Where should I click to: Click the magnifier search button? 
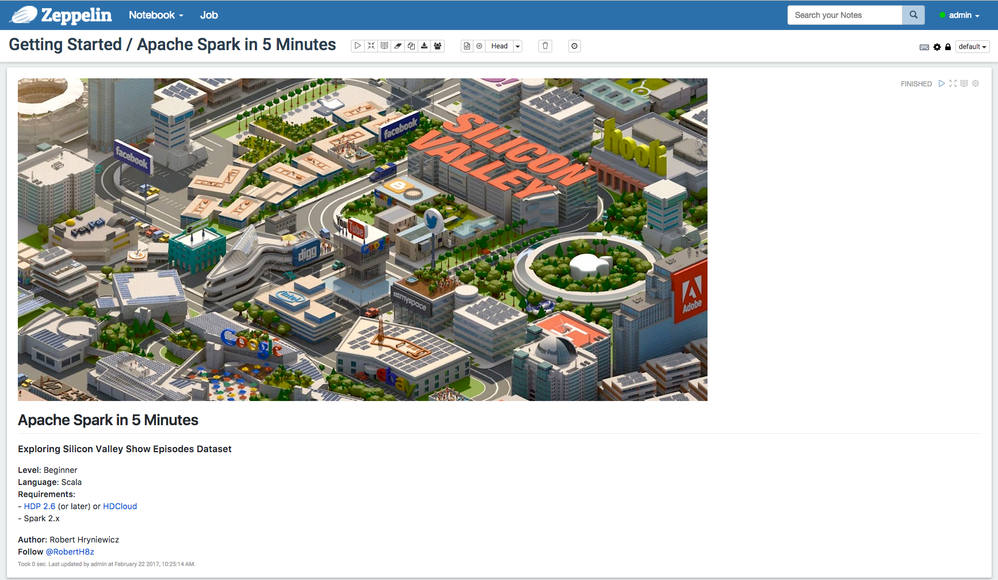tap(913, 15)
